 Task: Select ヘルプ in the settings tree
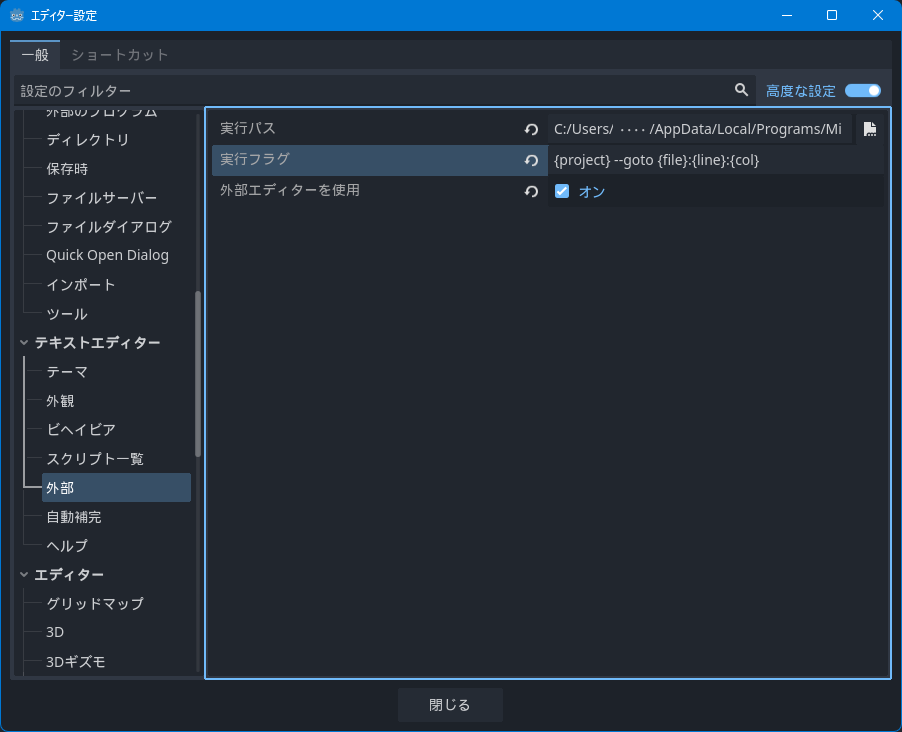[67, 546]
